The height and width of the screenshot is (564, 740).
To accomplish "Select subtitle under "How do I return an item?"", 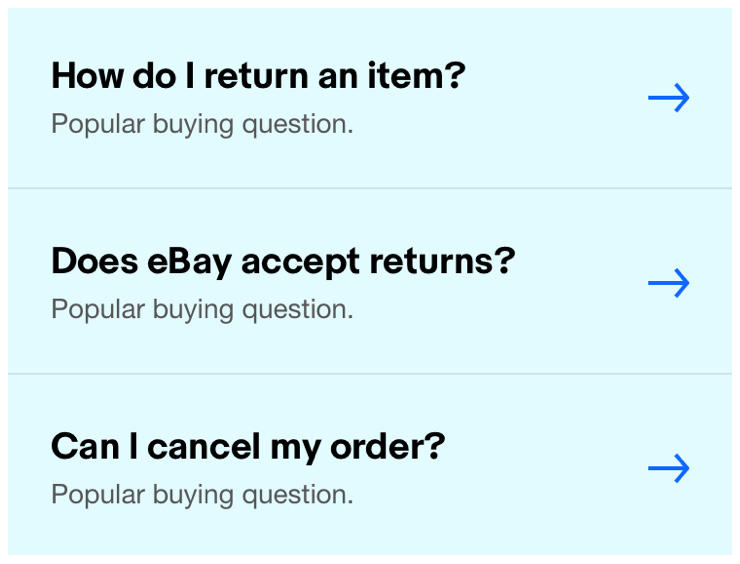I will (x=202, y=125).
